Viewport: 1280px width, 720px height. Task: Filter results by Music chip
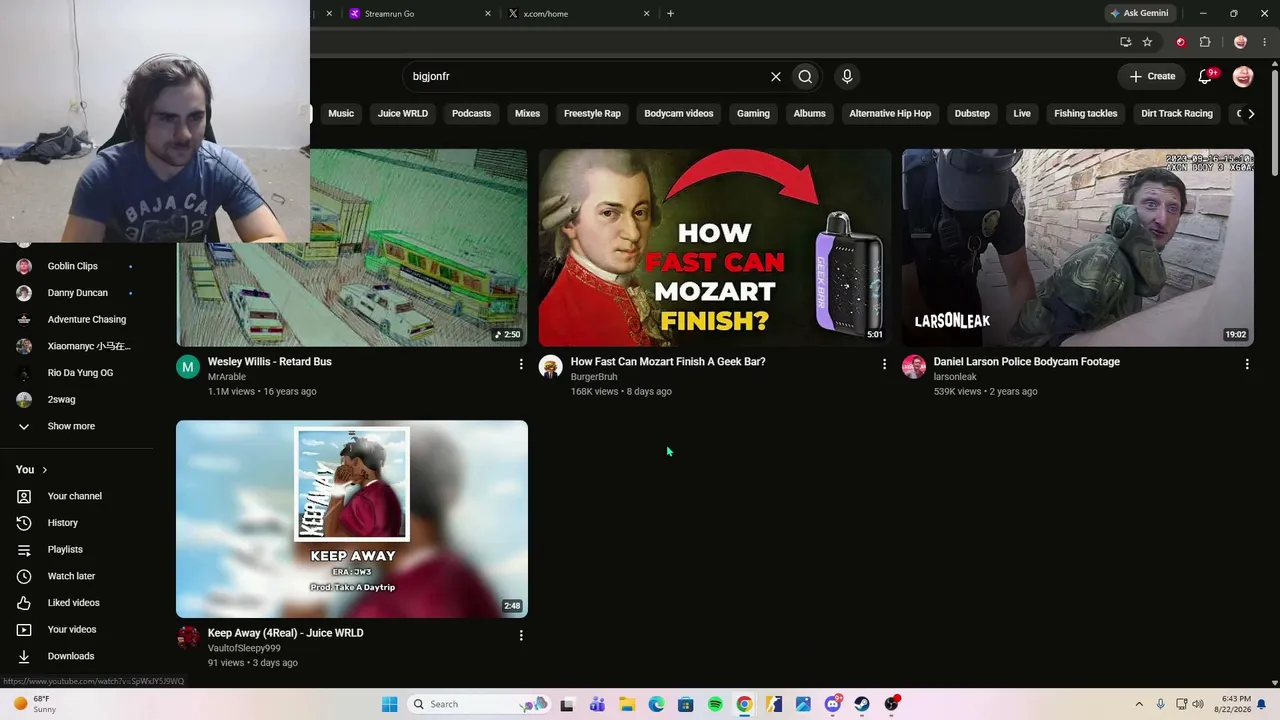341,114
